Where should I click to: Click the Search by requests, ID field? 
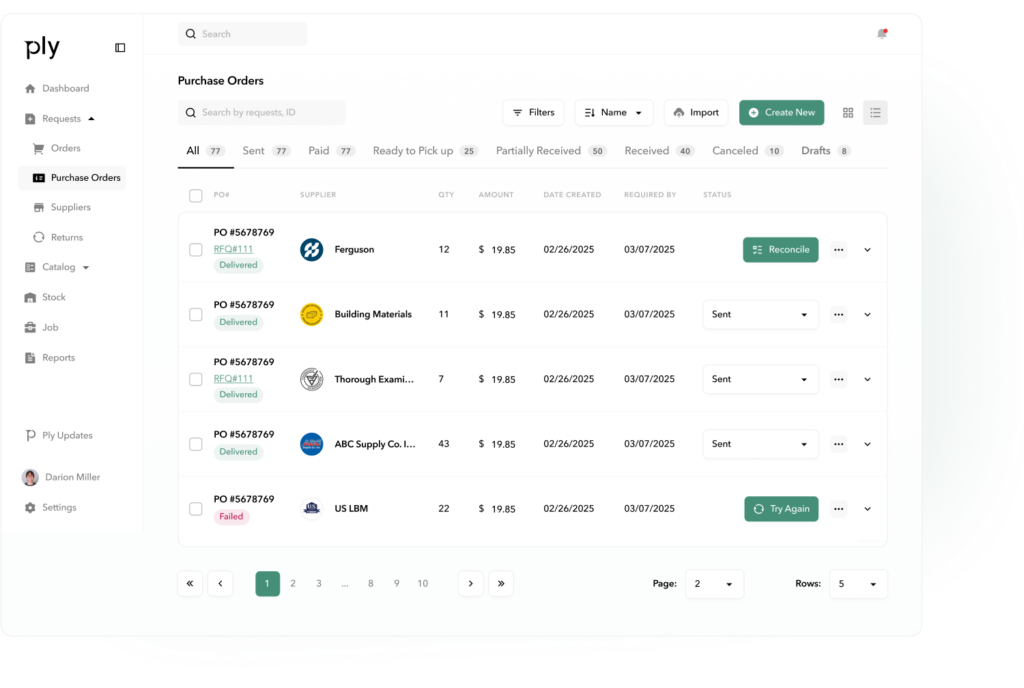point(261,113)
